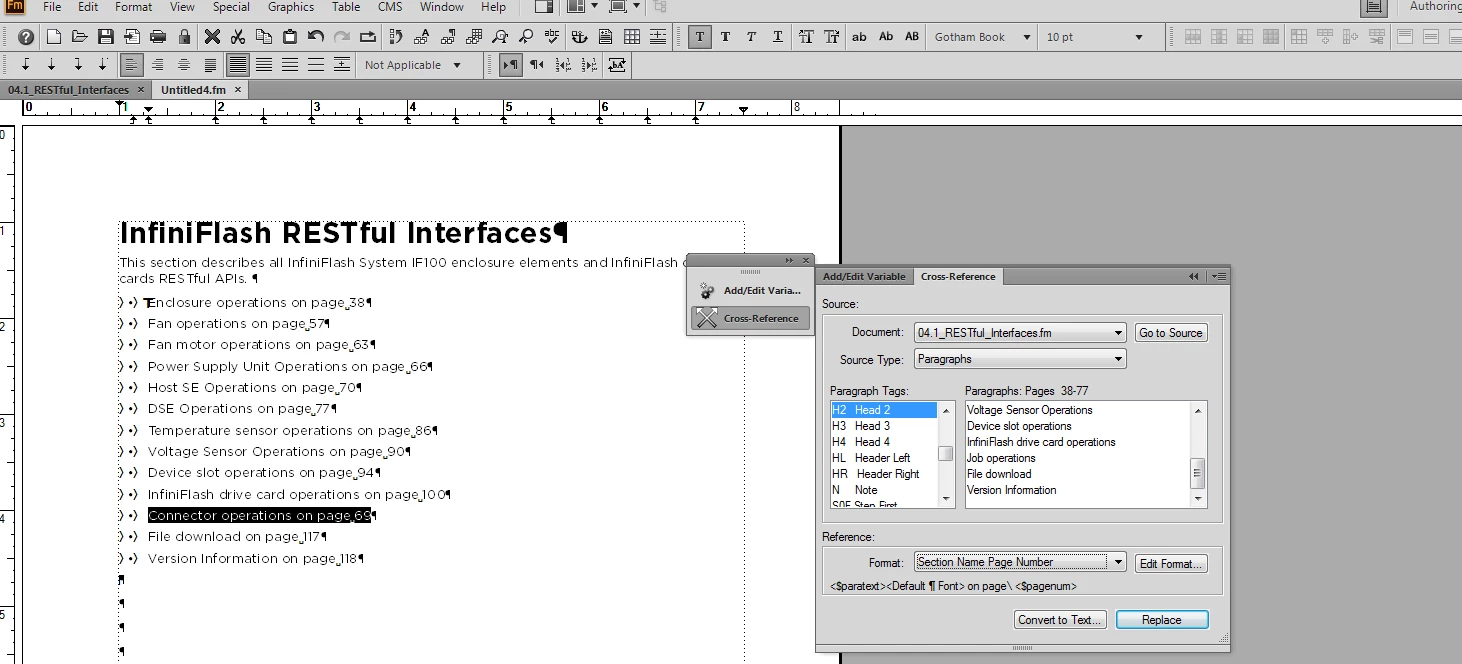Toggle left-to-right paragraph direction icon
Viewport: 1462px width, 664px height.
click(x=510, y=65)
